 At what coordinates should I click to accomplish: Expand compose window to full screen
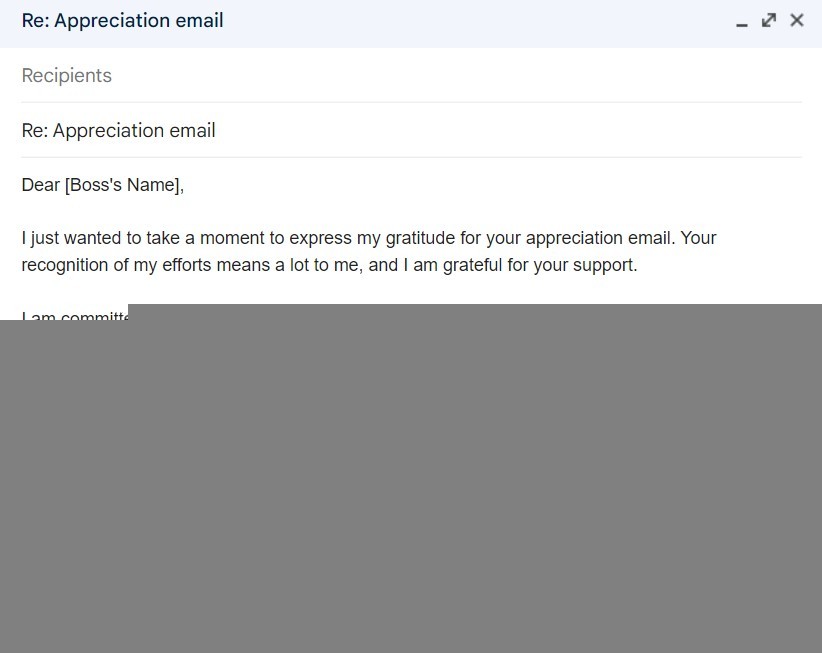[x=769, y=20]
